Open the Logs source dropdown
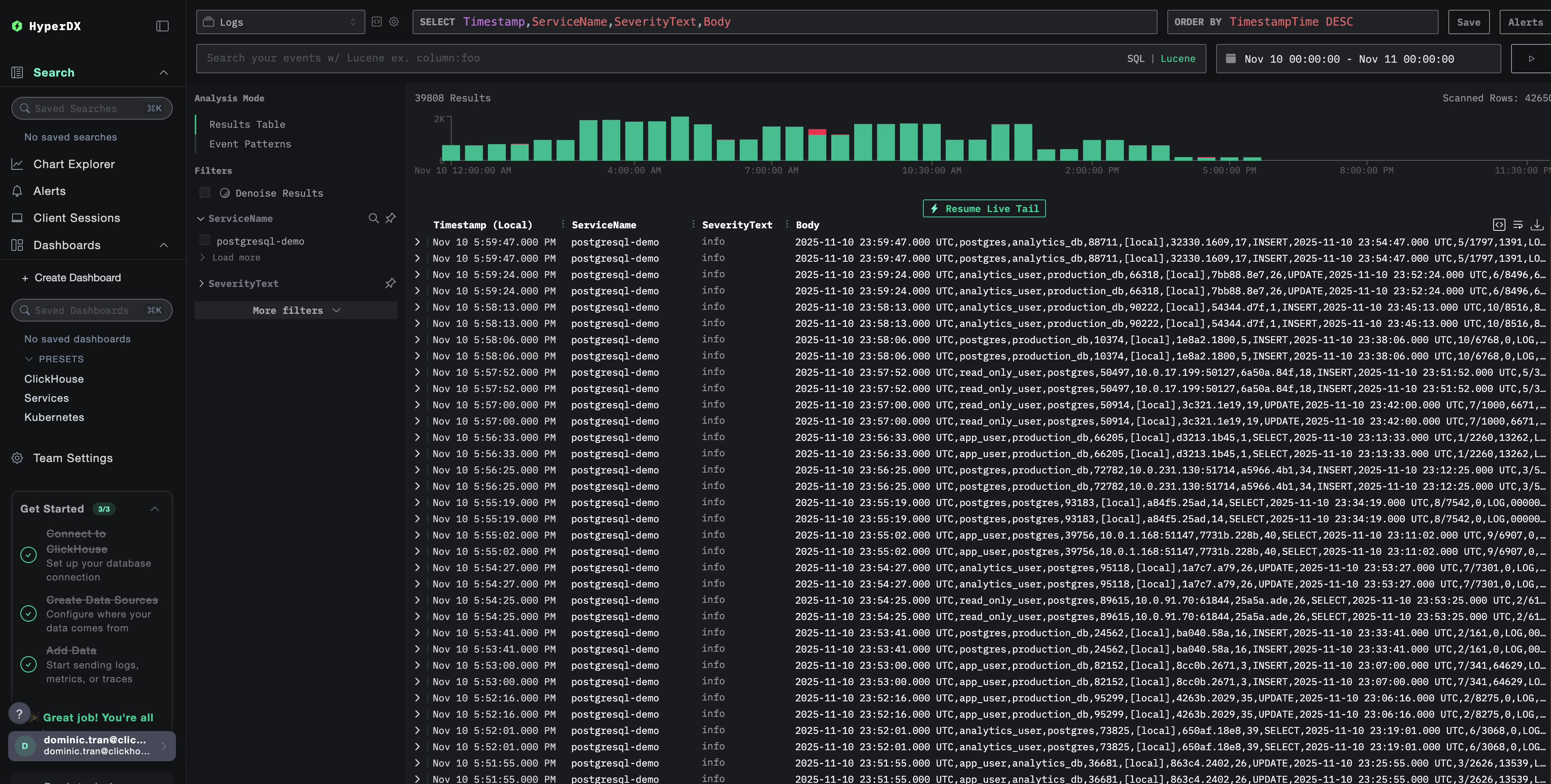Screen dimensions: 1551x784 coord(280,22)
